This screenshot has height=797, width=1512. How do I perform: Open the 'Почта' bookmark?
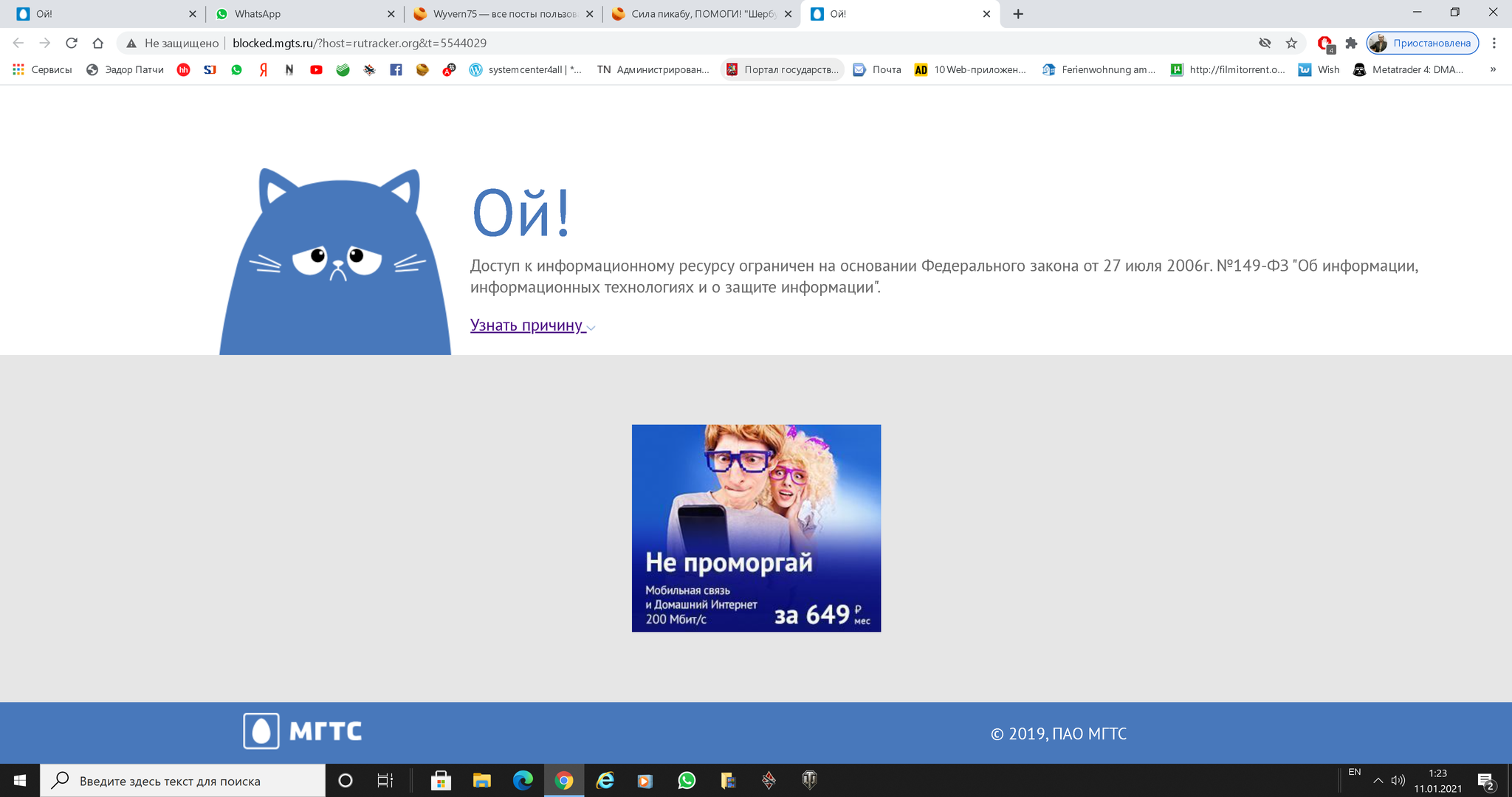(877, 69)
